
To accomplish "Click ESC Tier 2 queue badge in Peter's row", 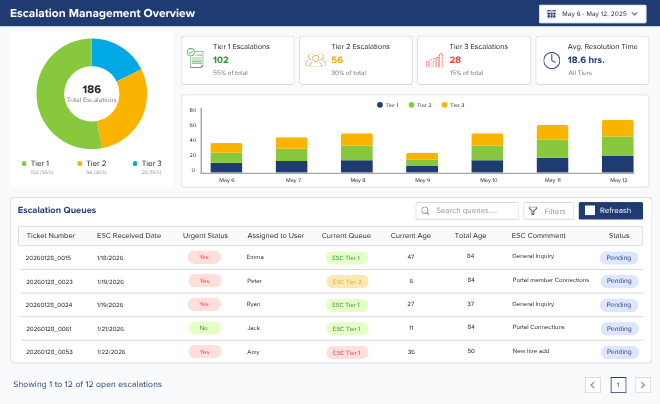I will (x=347, y=282).
